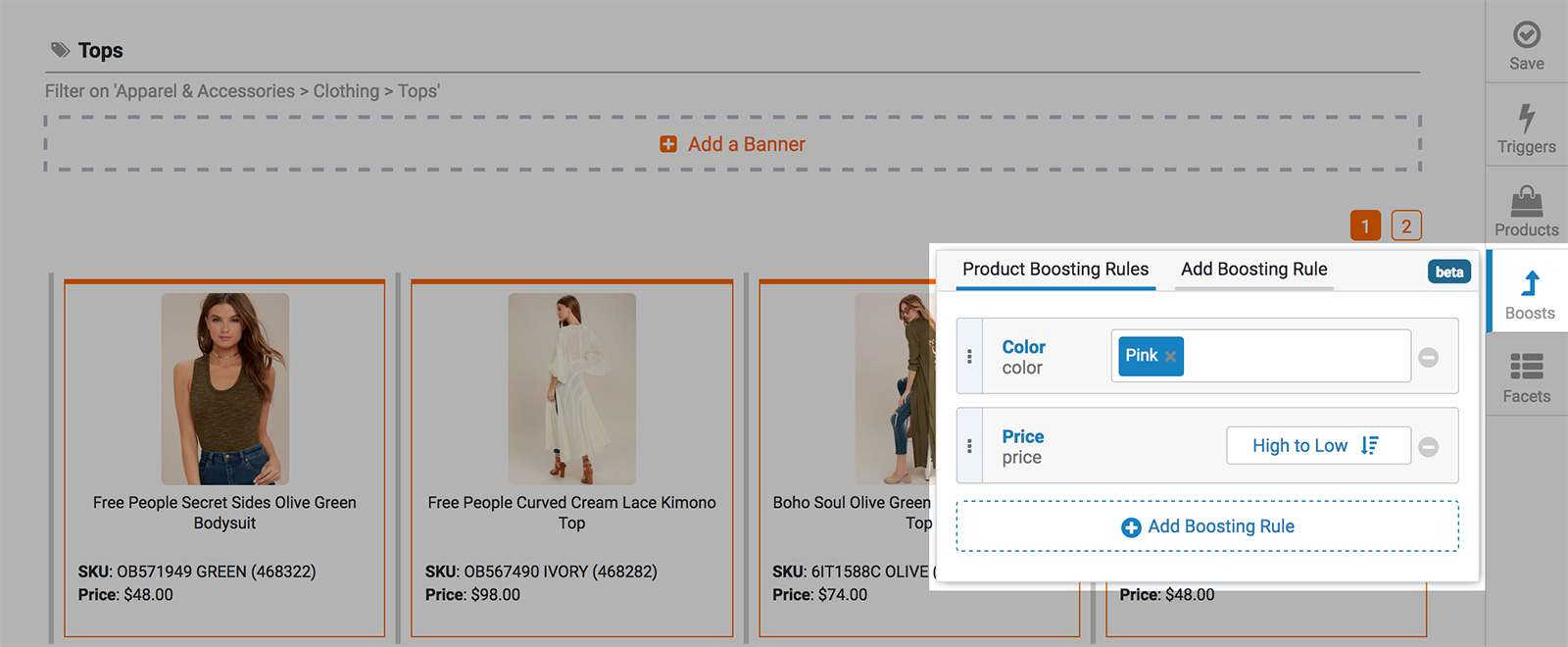Image resolution: width=1568 pixels, height=647 pixels.
Task: Click SKU OB567490 IVORY (468282) text
Action: tap(541, 572)
